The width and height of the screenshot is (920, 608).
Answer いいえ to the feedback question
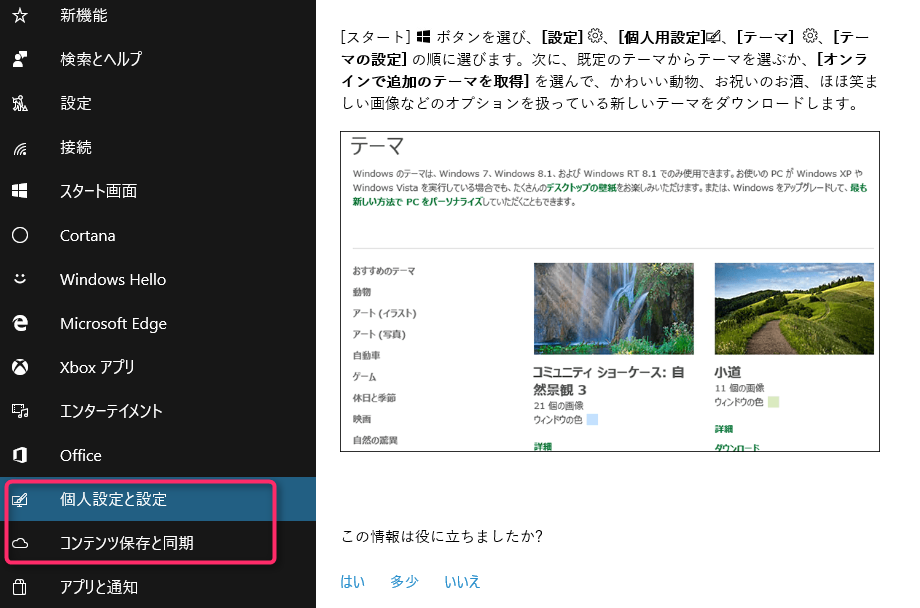pyautogui.click(x=462, y=582)
